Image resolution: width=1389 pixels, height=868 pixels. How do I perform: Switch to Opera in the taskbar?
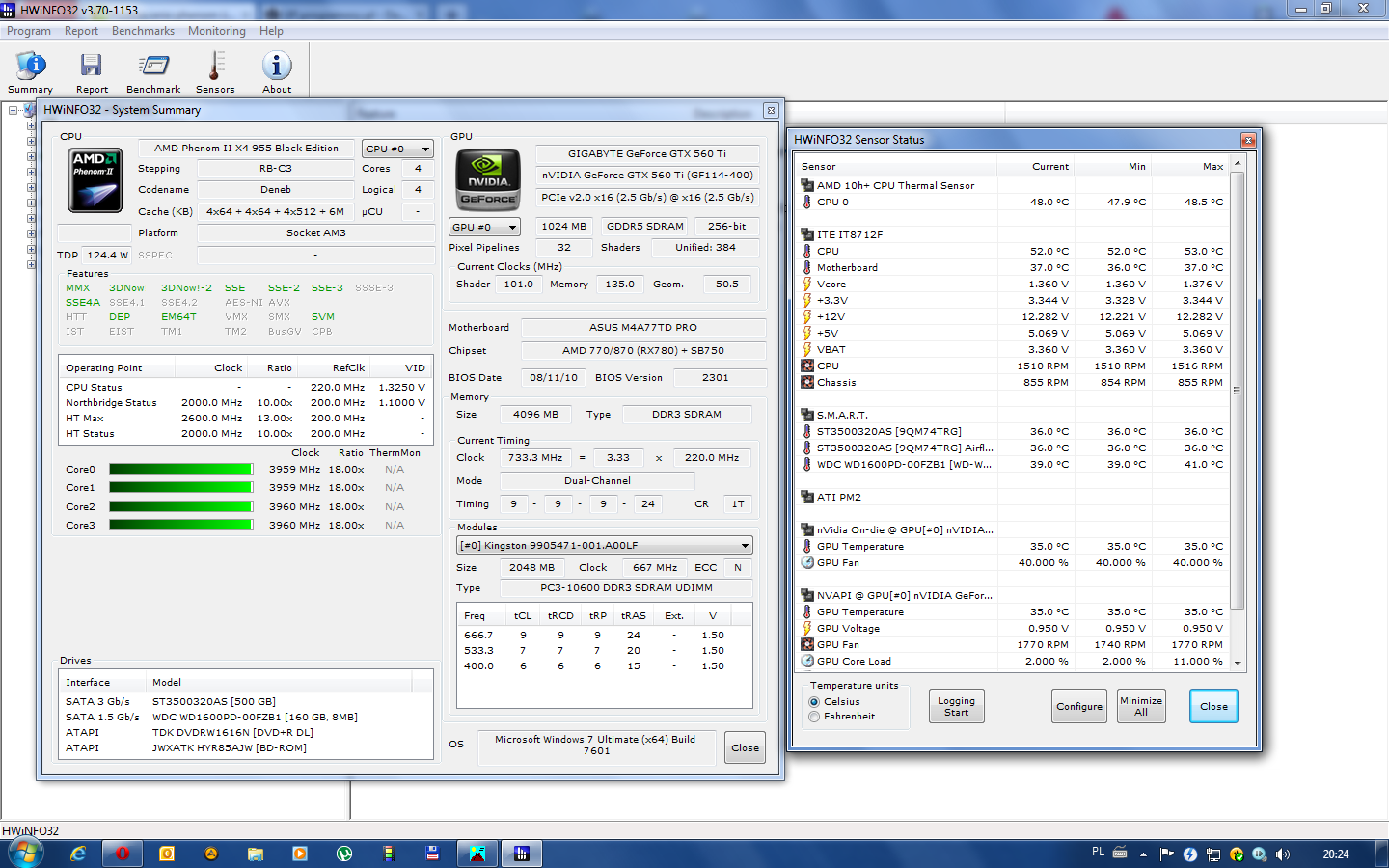(x=123, y=854)
